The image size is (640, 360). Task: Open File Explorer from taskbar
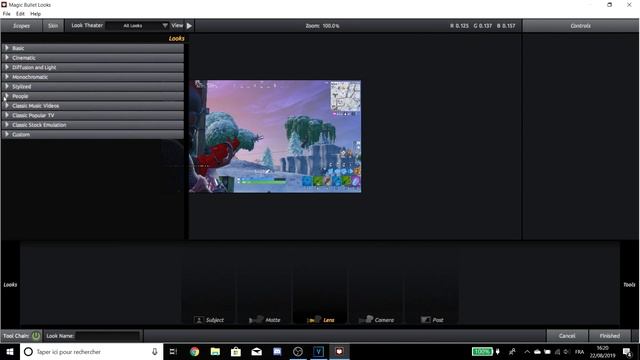215,352
